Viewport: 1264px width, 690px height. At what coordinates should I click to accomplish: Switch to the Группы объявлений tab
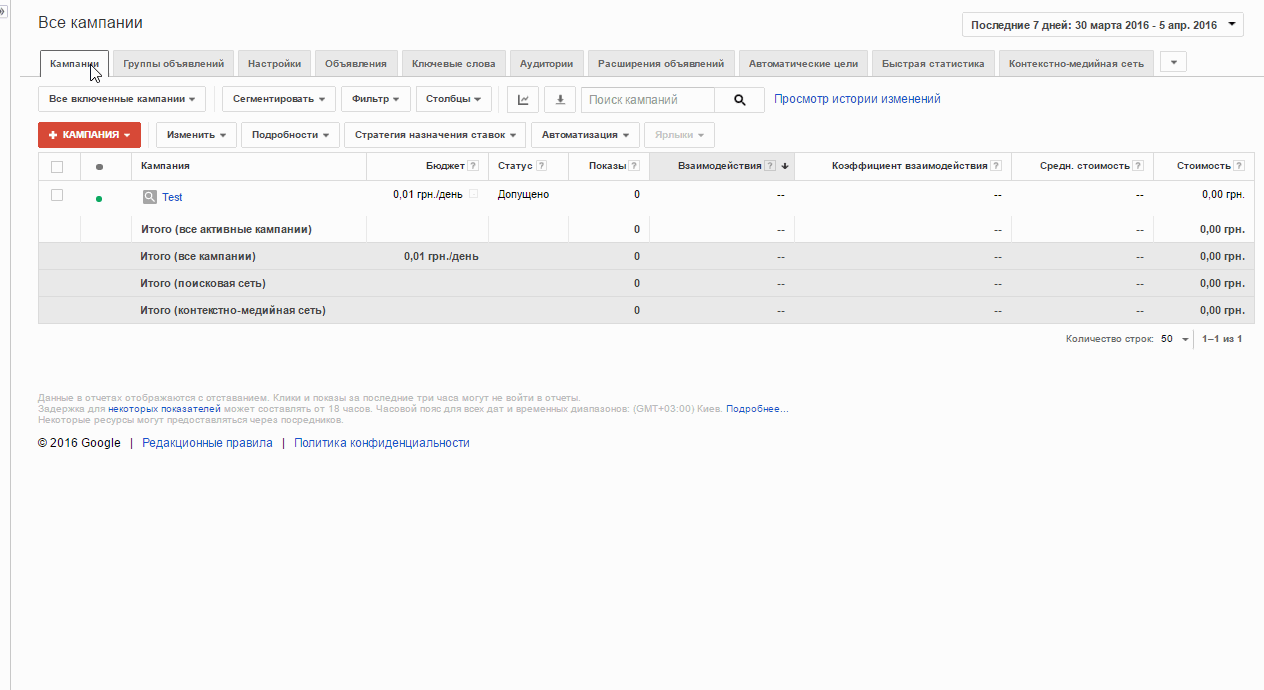(174, 63)
